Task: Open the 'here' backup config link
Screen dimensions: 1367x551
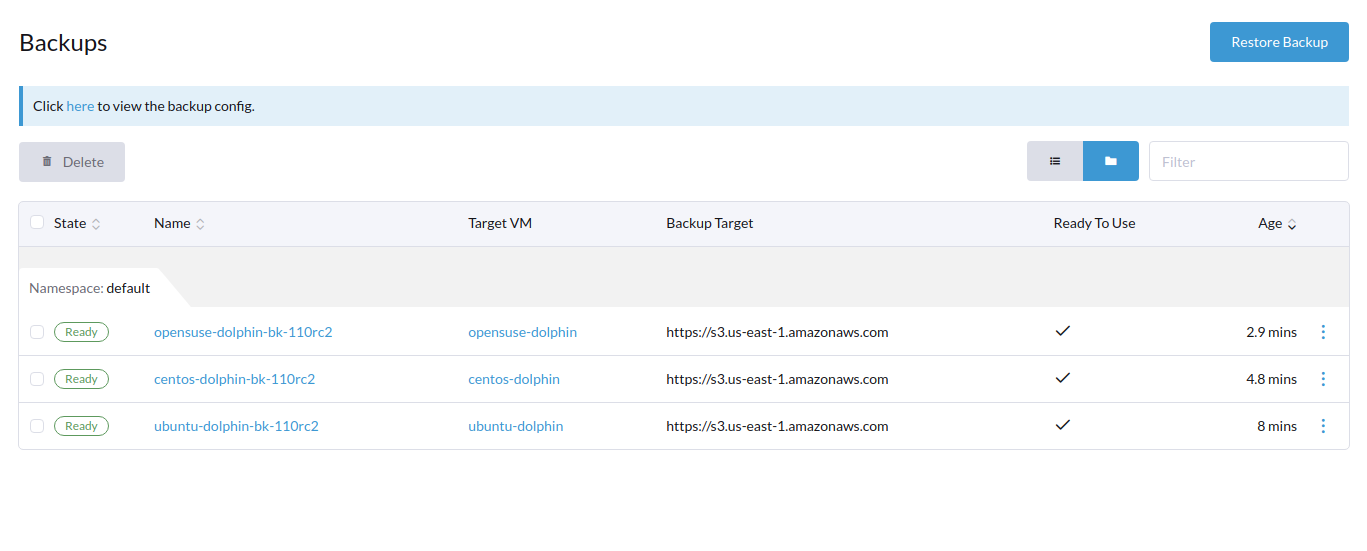Action: (80, 106)
